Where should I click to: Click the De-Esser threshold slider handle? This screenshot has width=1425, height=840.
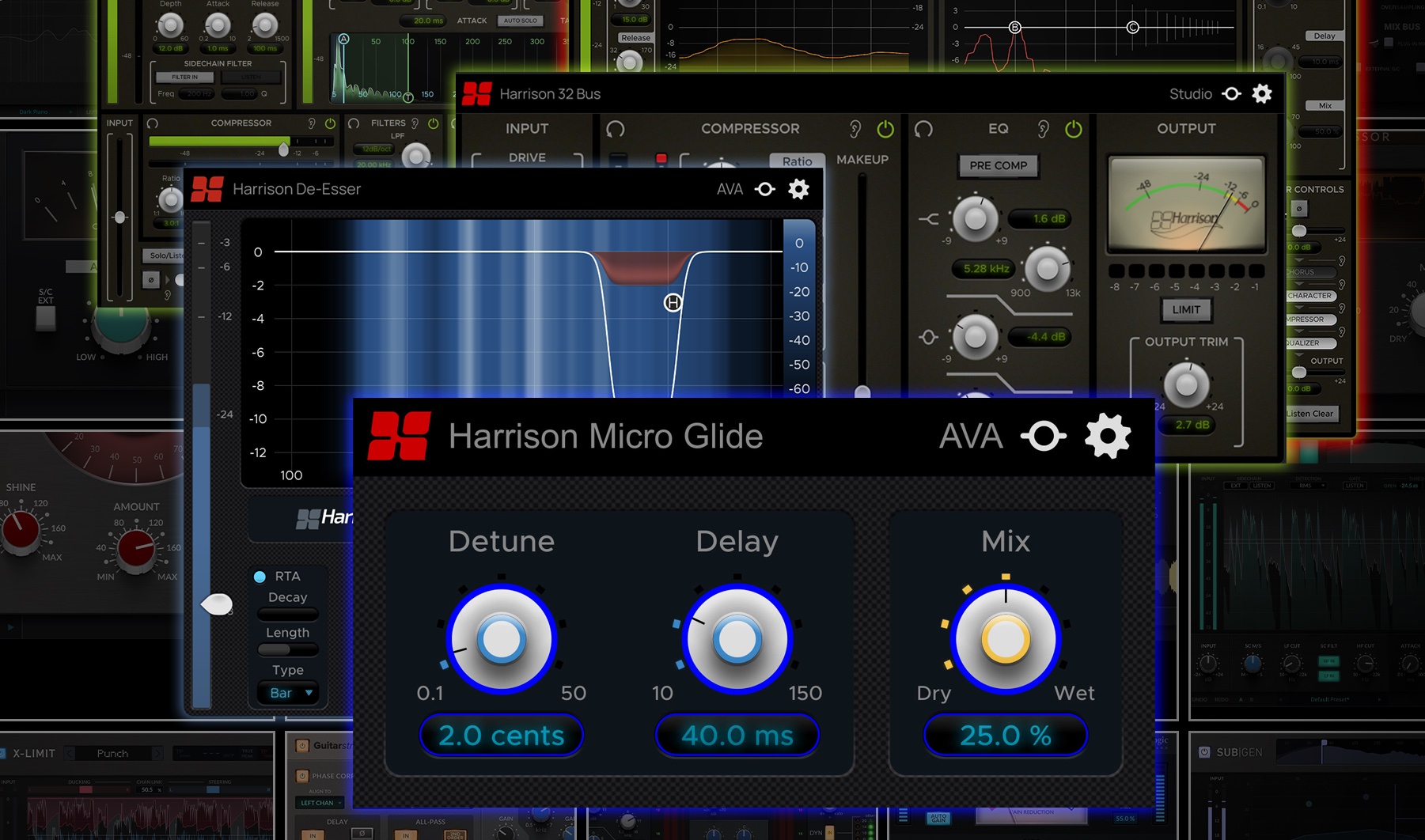click(217, 604)
